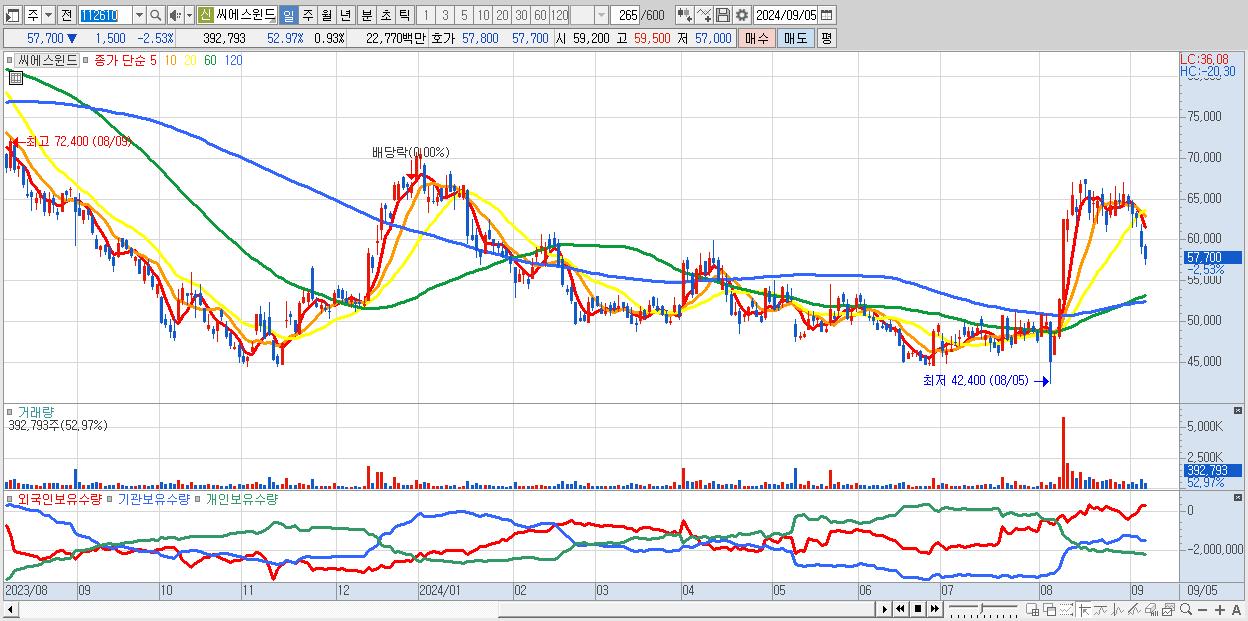The height and width of the screenshot is (621, 1248).
Task: Click the blue 120-day MA color label
Action: pos(233,60)
